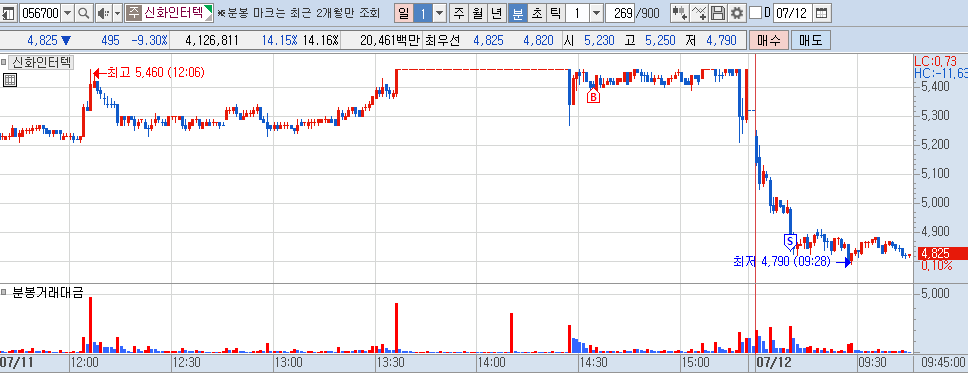Toggle the small square beside 신화인터텍 chart label
968x373 pixels.
point(4,62)
